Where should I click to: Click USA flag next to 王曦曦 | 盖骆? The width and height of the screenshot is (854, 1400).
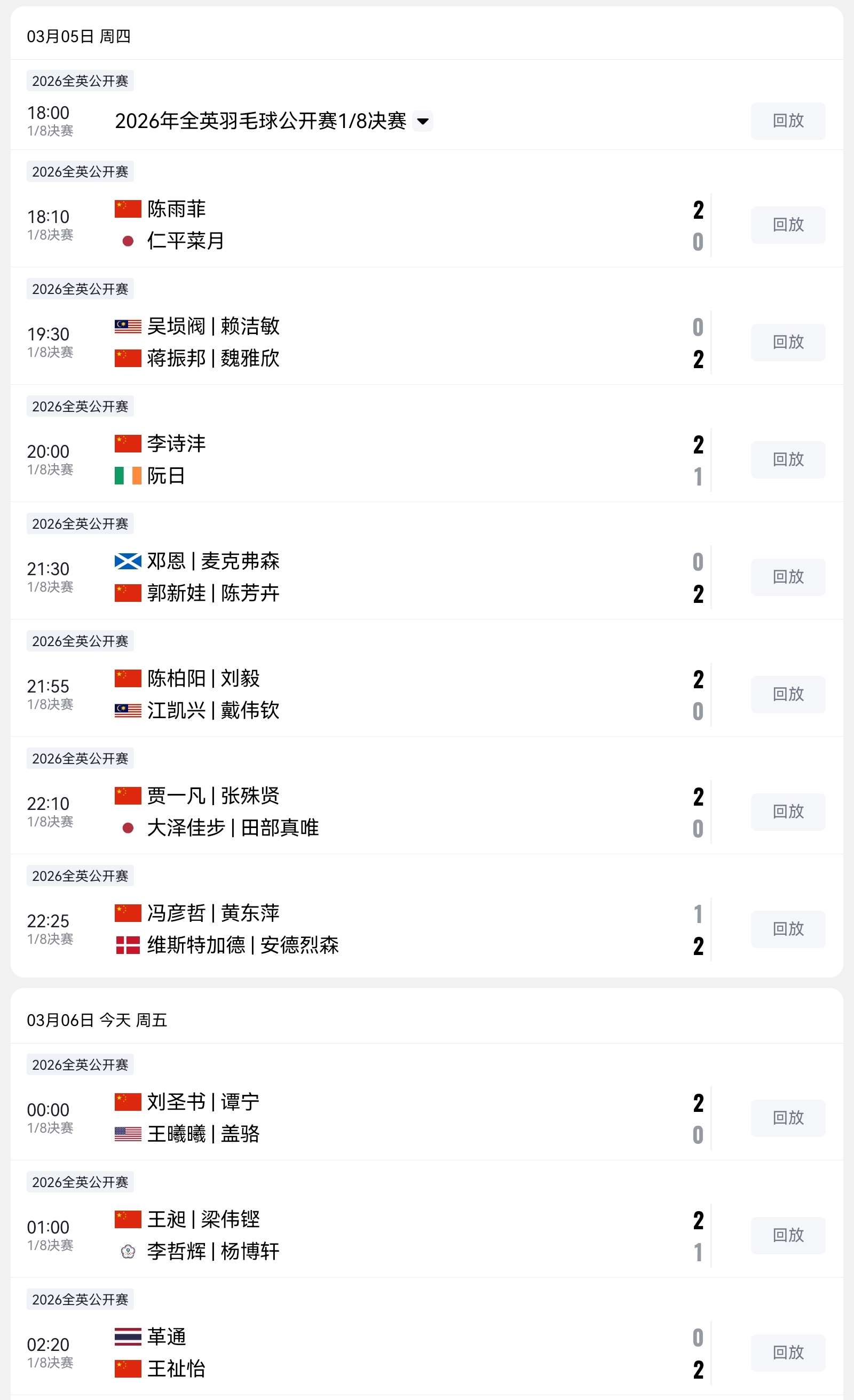coord(128,1134)
